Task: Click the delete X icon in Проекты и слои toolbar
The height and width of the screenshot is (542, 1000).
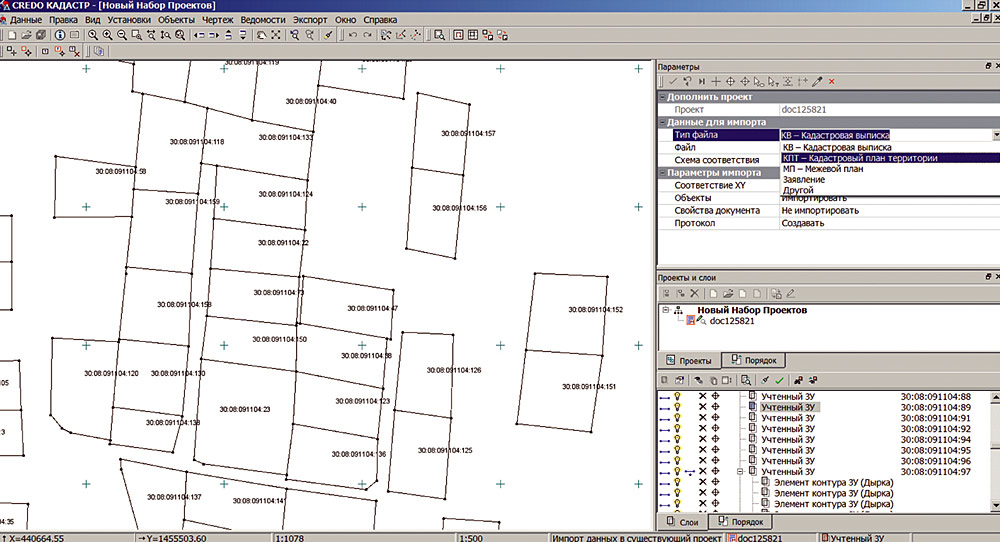Action: click(x=695, y=293)
